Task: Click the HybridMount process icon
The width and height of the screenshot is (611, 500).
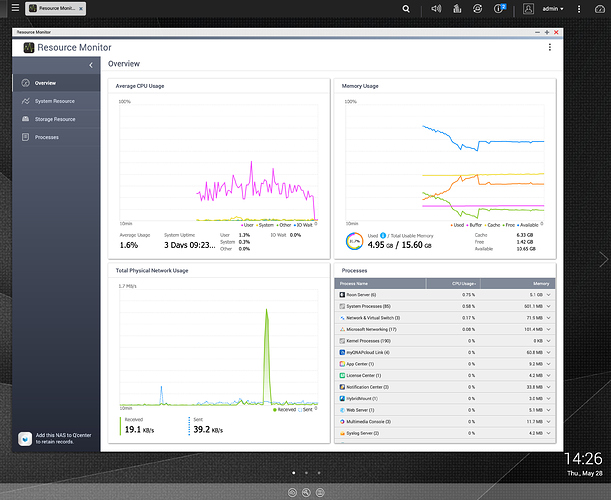Action: click(342, 398)
